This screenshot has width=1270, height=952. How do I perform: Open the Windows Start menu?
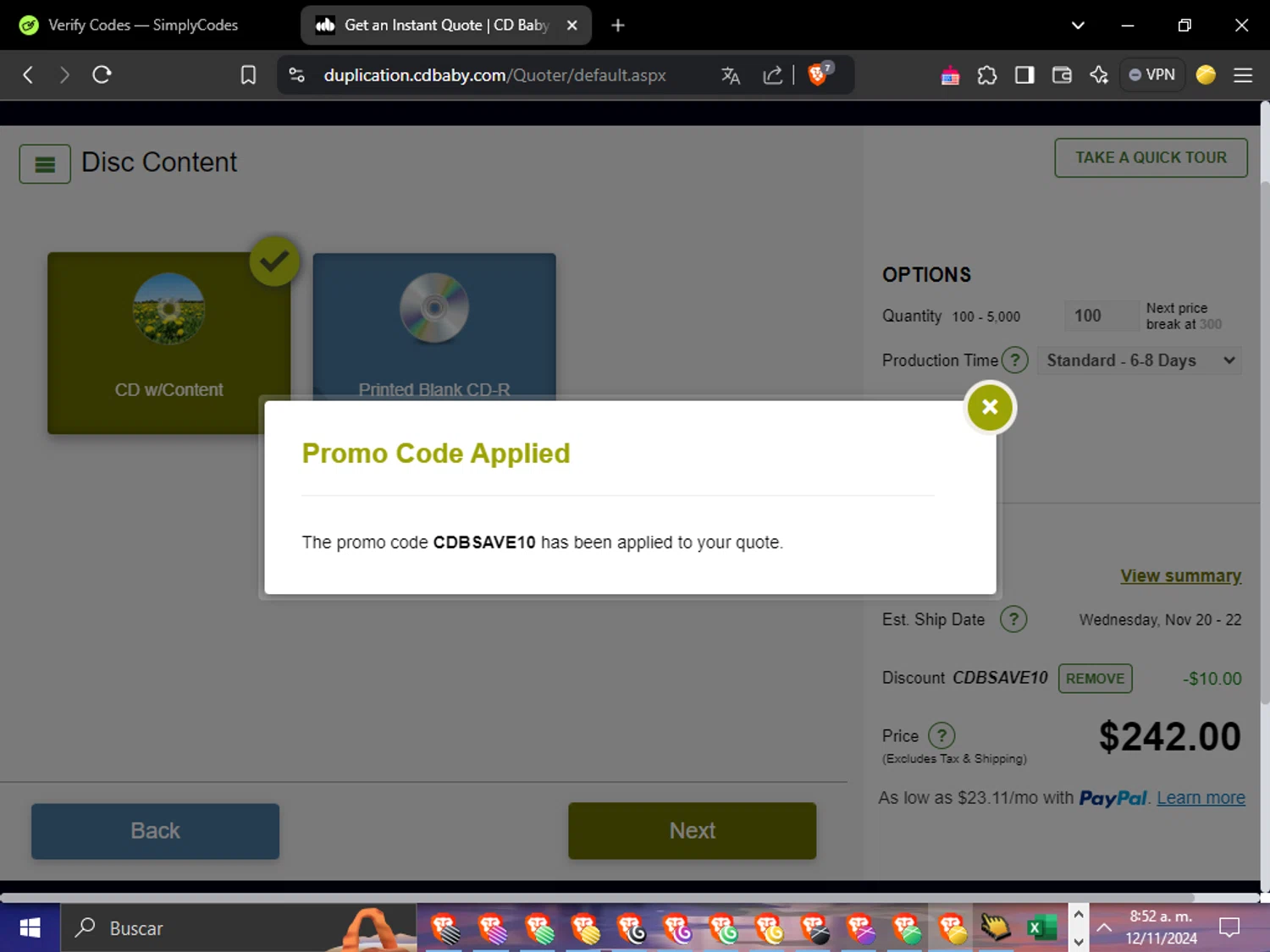30,928
